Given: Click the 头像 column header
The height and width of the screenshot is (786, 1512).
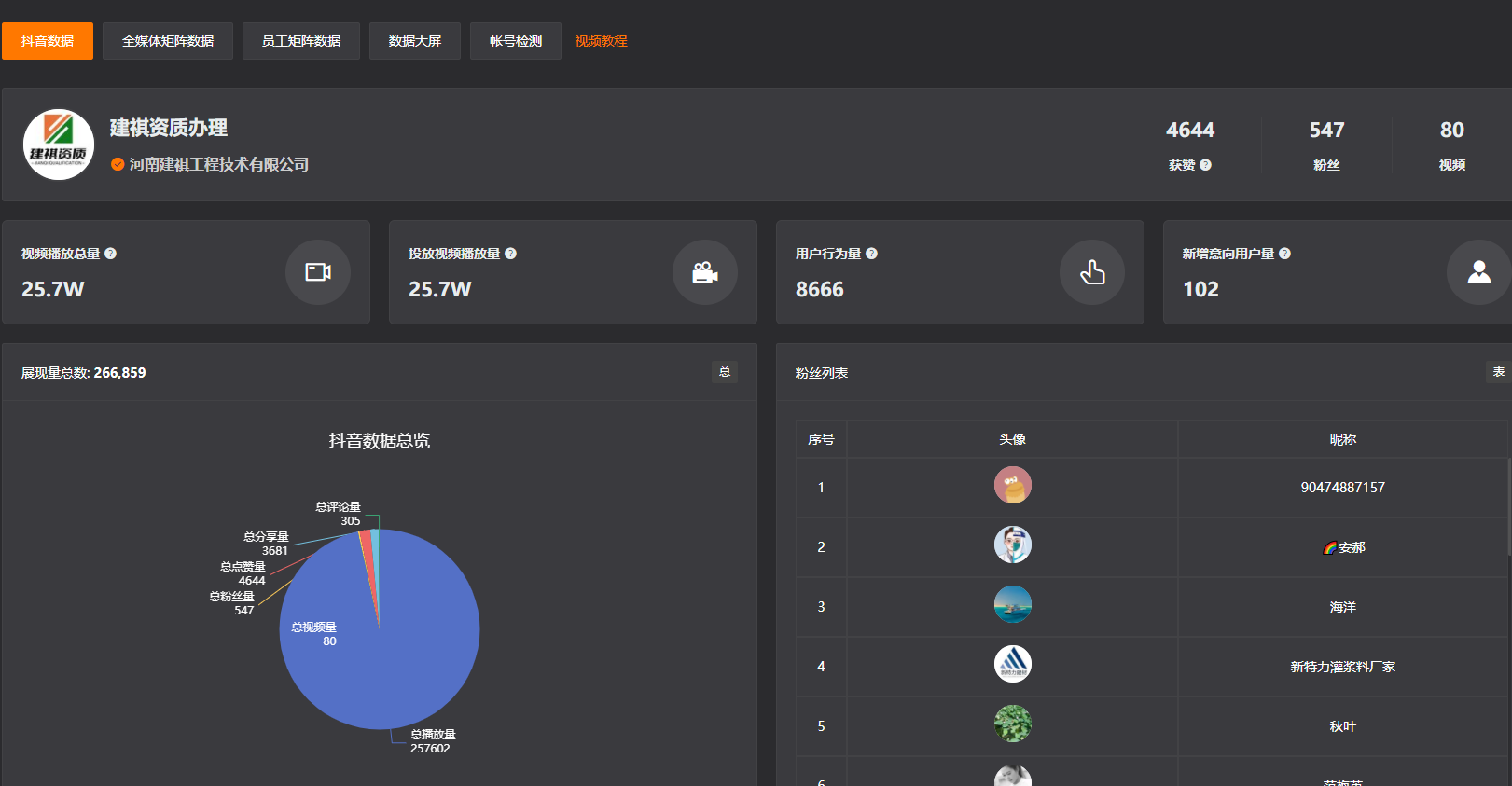Looking at the screenshot, I should coord(1012,439).
